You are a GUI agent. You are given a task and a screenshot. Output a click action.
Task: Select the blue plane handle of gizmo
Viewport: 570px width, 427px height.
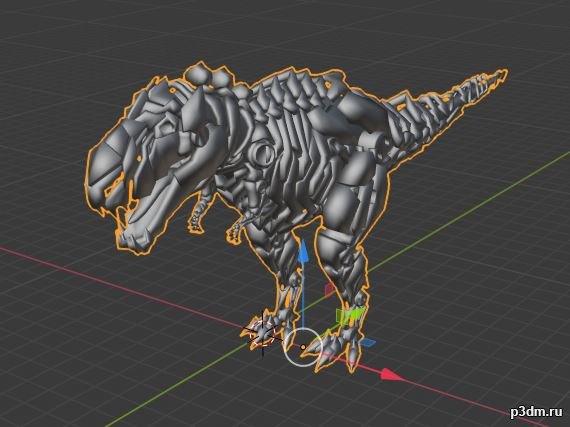369,342
